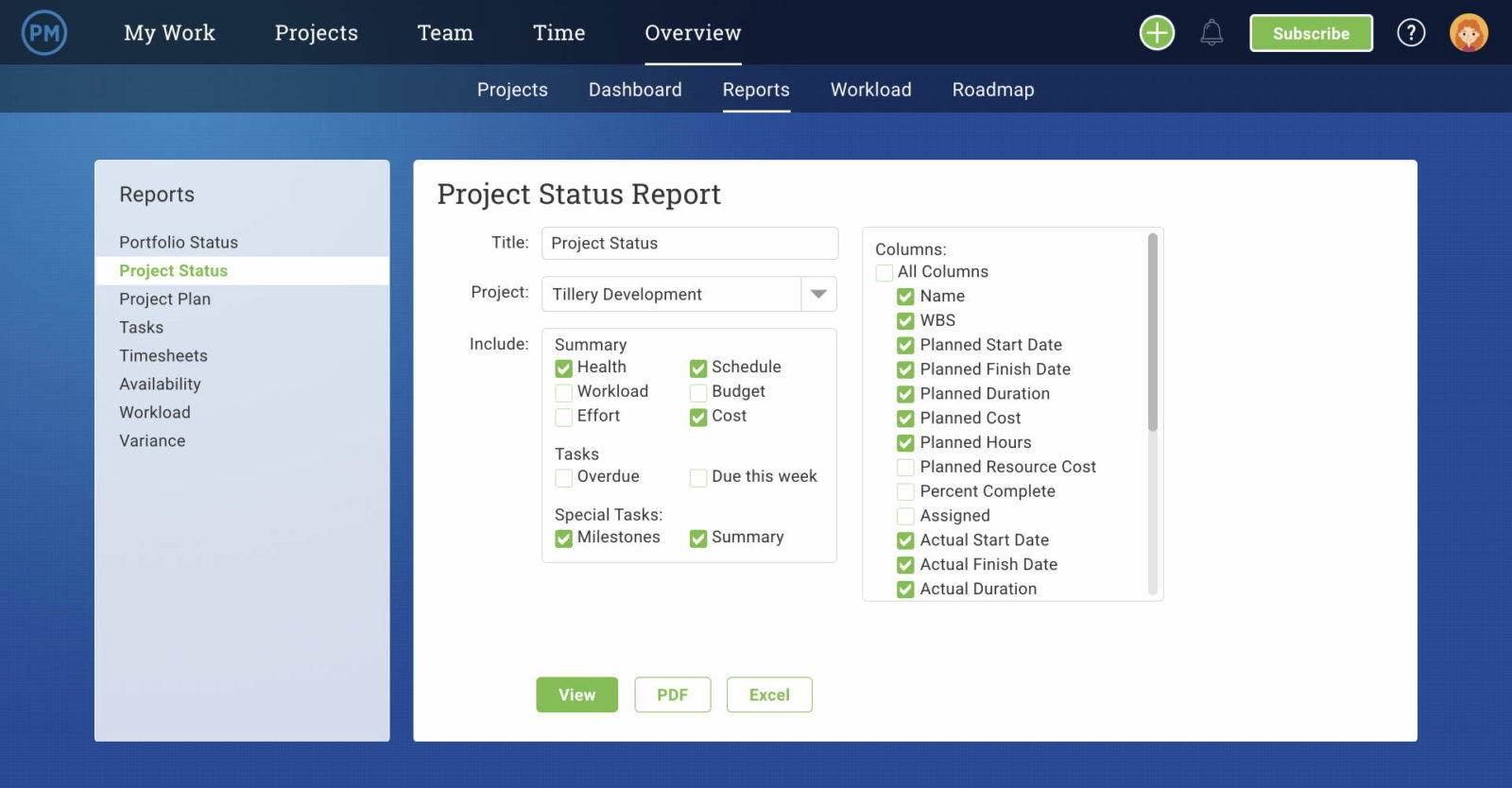The height and width of the screenshot is (788, 1512).
Task: Switch to the Dashboard tab
Action: pos(635,90)
